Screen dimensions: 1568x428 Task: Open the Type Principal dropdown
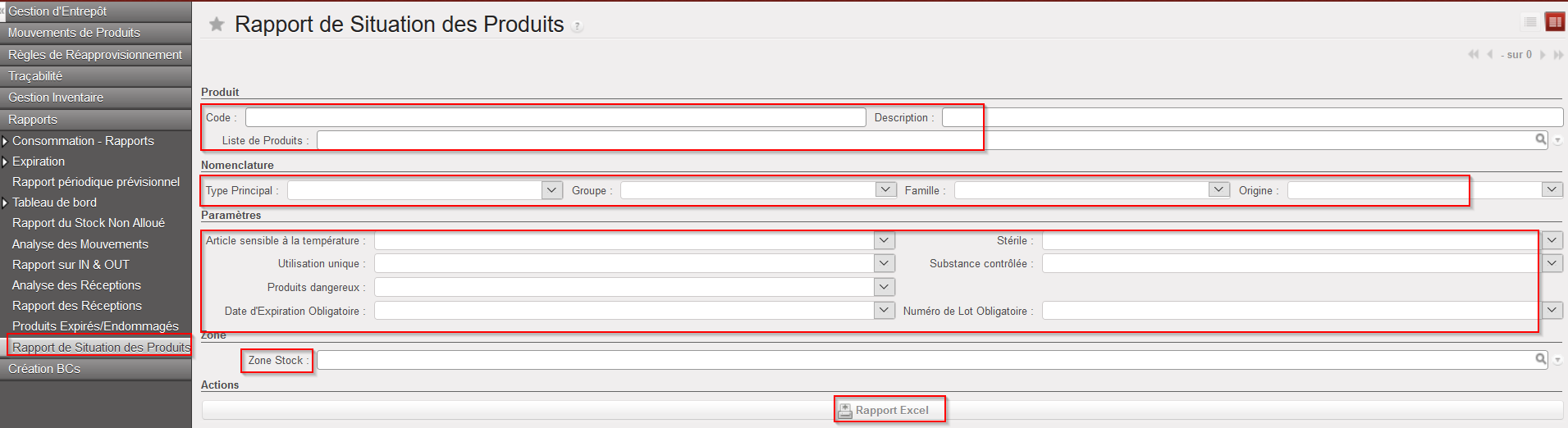[552, 190]
